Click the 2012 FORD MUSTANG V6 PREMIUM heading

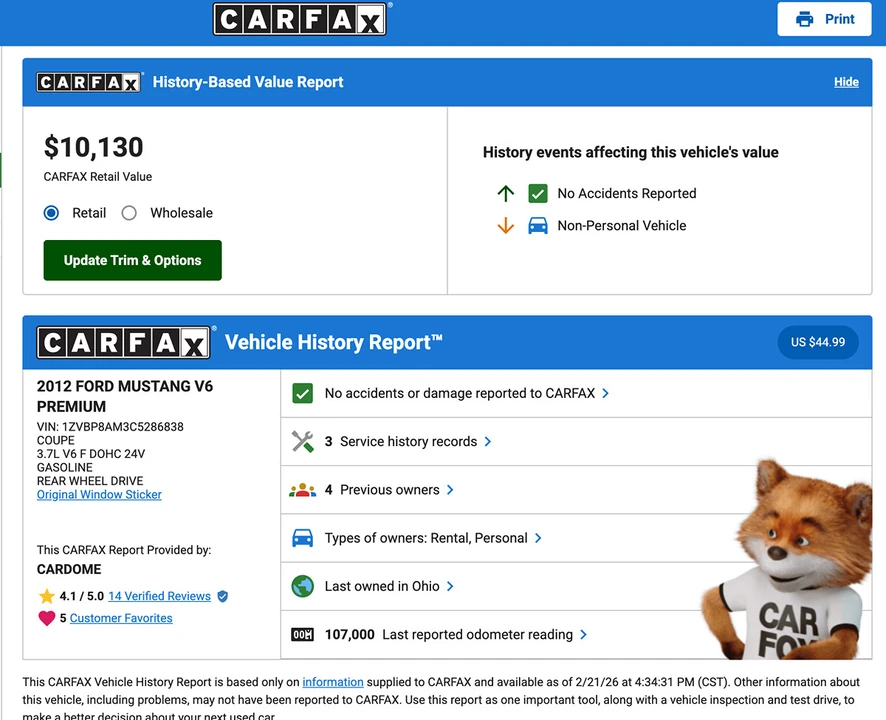(125, 397)
